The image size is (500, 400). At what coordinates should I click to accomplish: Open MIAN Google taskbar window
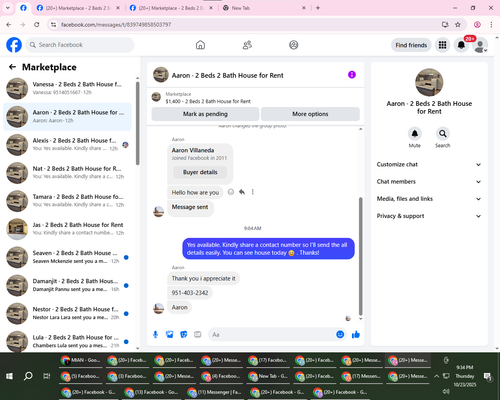click(x=80, y=360)
